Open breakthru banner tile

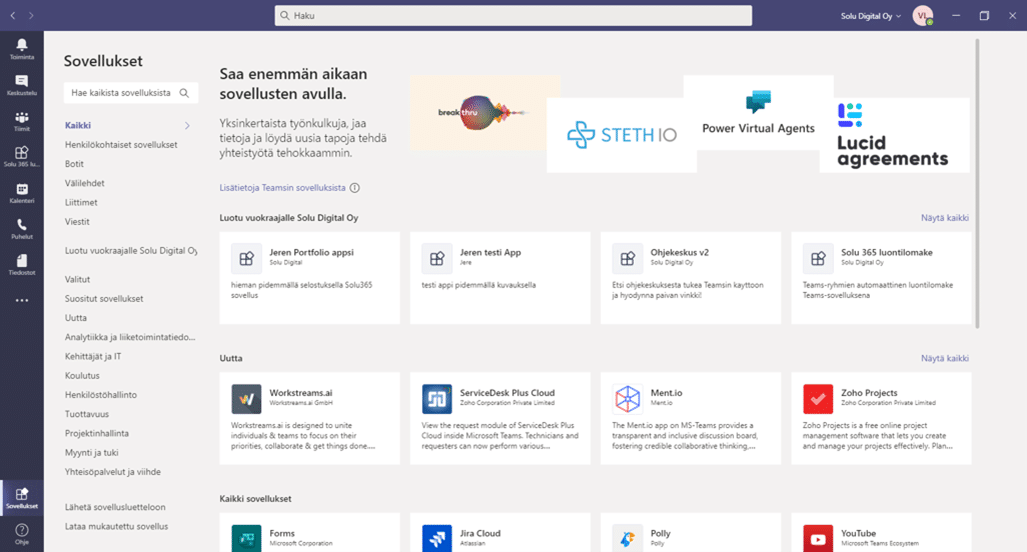(x=485, y=113)
